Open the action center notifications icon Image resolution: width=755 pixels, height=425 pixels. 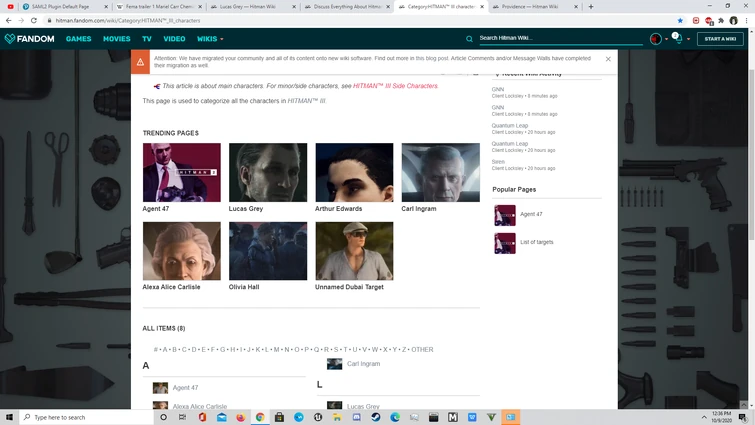(743, 417)
